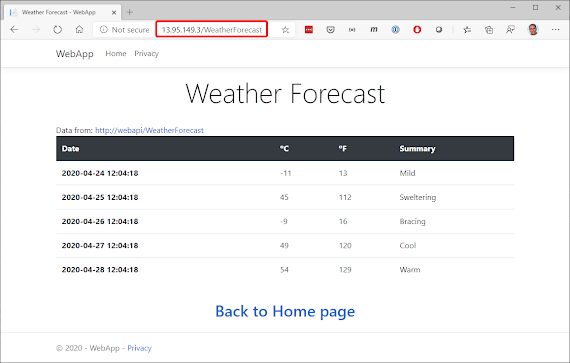Open the italic m extension icon

[374, 30]
